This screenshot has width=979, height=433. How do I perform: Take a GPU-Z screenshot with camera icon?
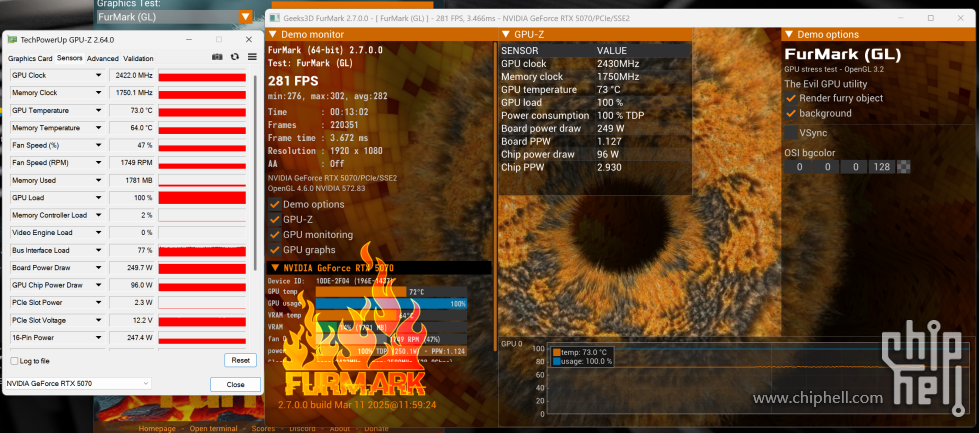(217, 57)
